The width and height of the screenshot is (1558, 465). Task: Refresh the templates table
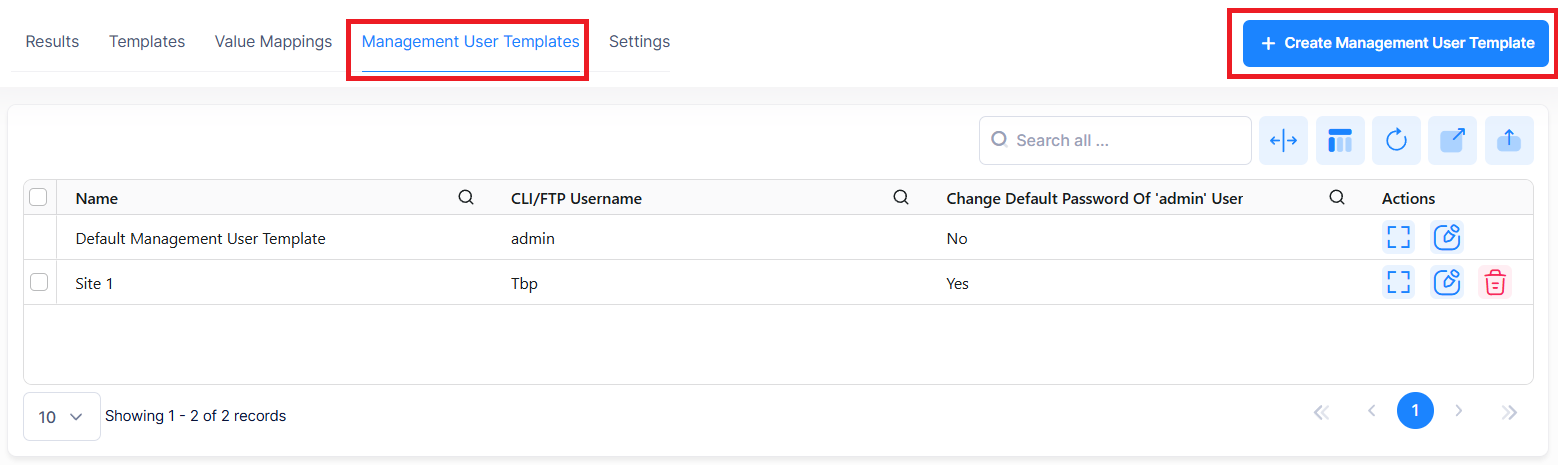click(1396, 141)
